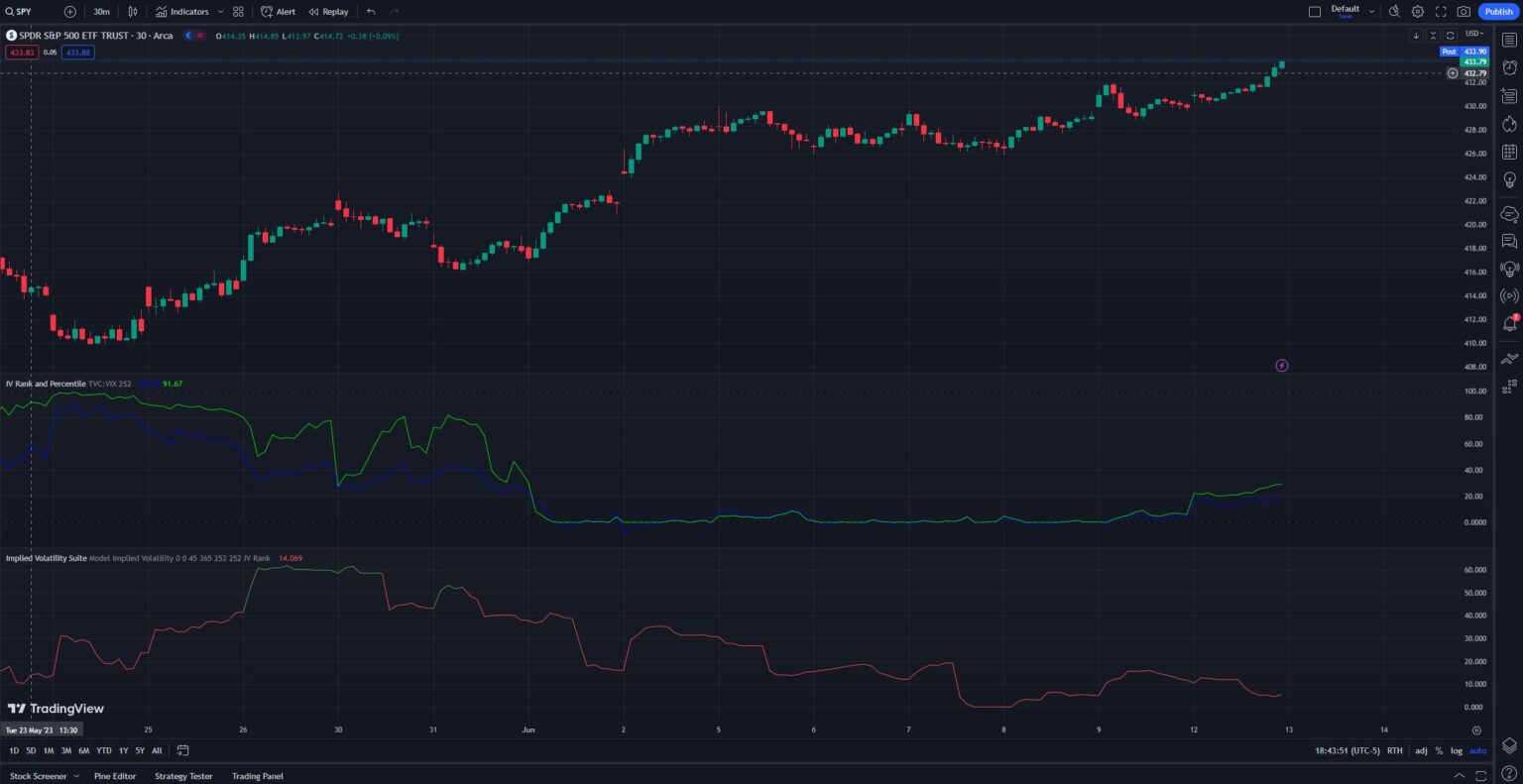This screenshot has height=784, width=1523.
Task: Switch to the Strategy Tester tab
Action: point(182,776)
